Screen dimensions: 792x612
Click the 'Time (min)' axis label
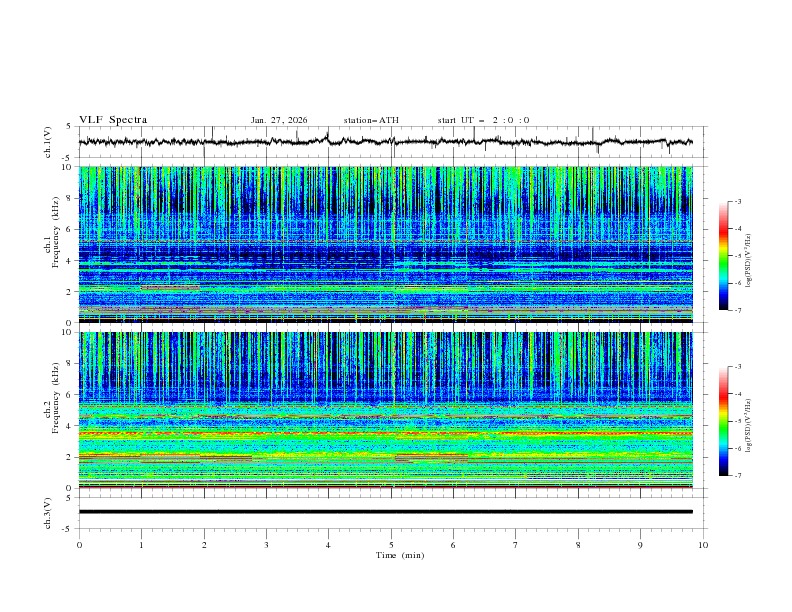tap(400, 555)
